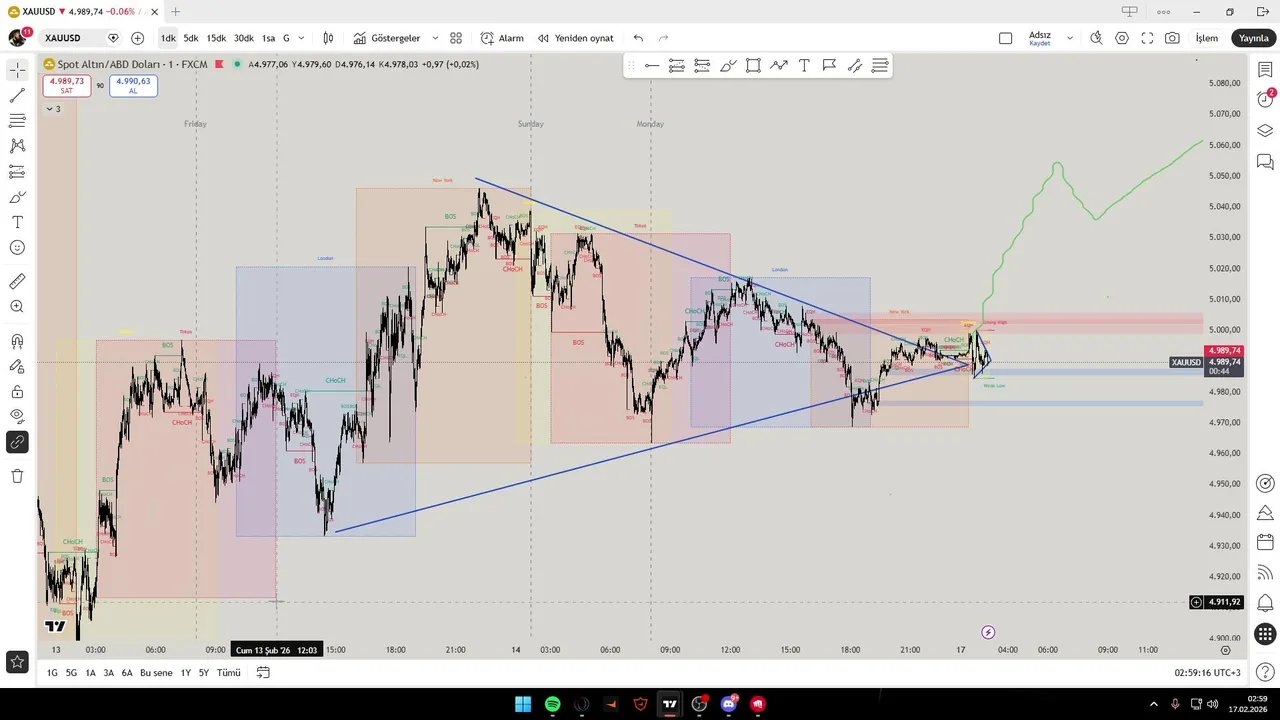Open the forecasting and measurement tools

(x=17, y=172)
